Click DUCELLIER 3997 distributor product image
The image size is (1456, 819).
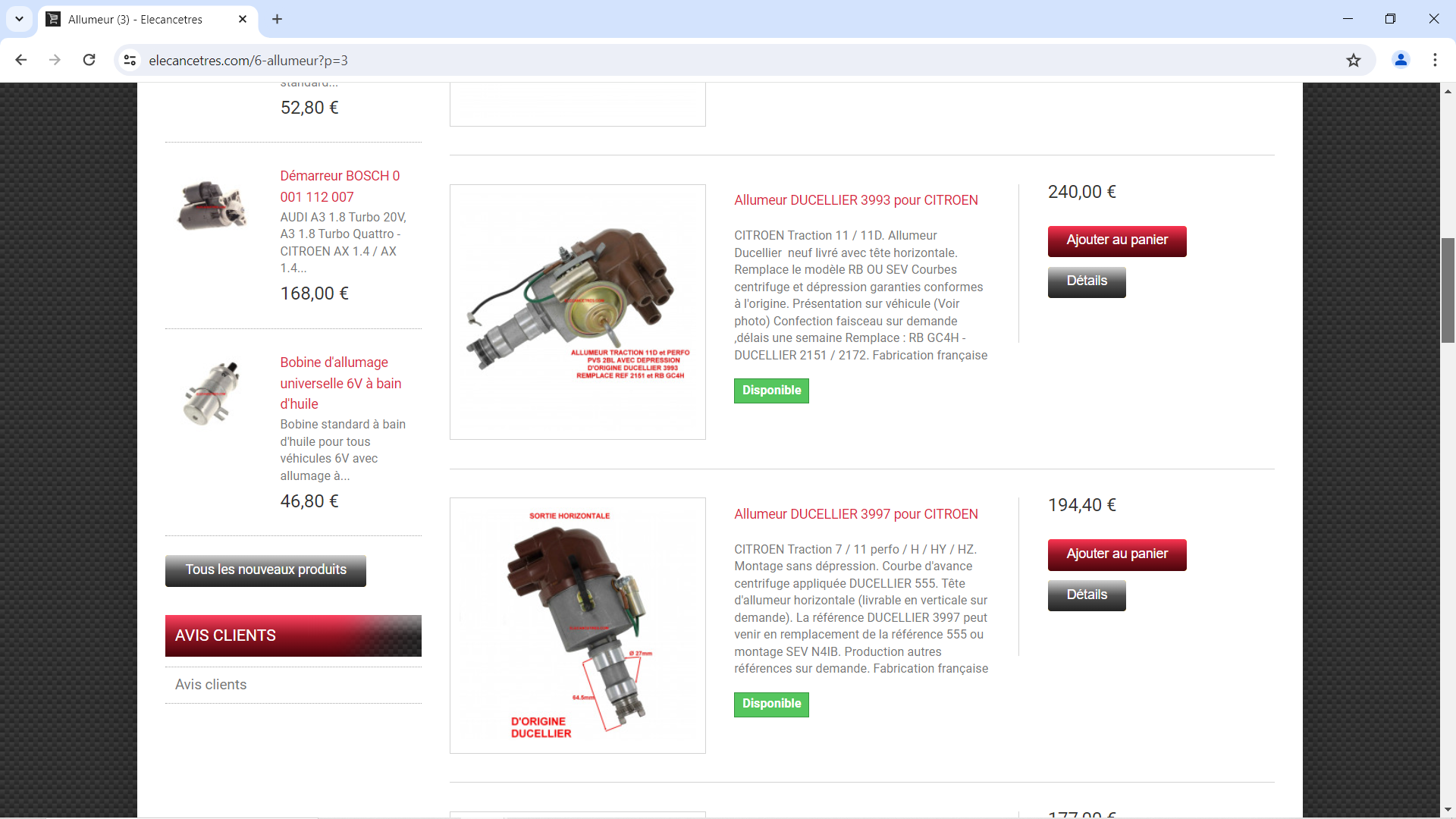pyautogui.click(x=577, y=626)
